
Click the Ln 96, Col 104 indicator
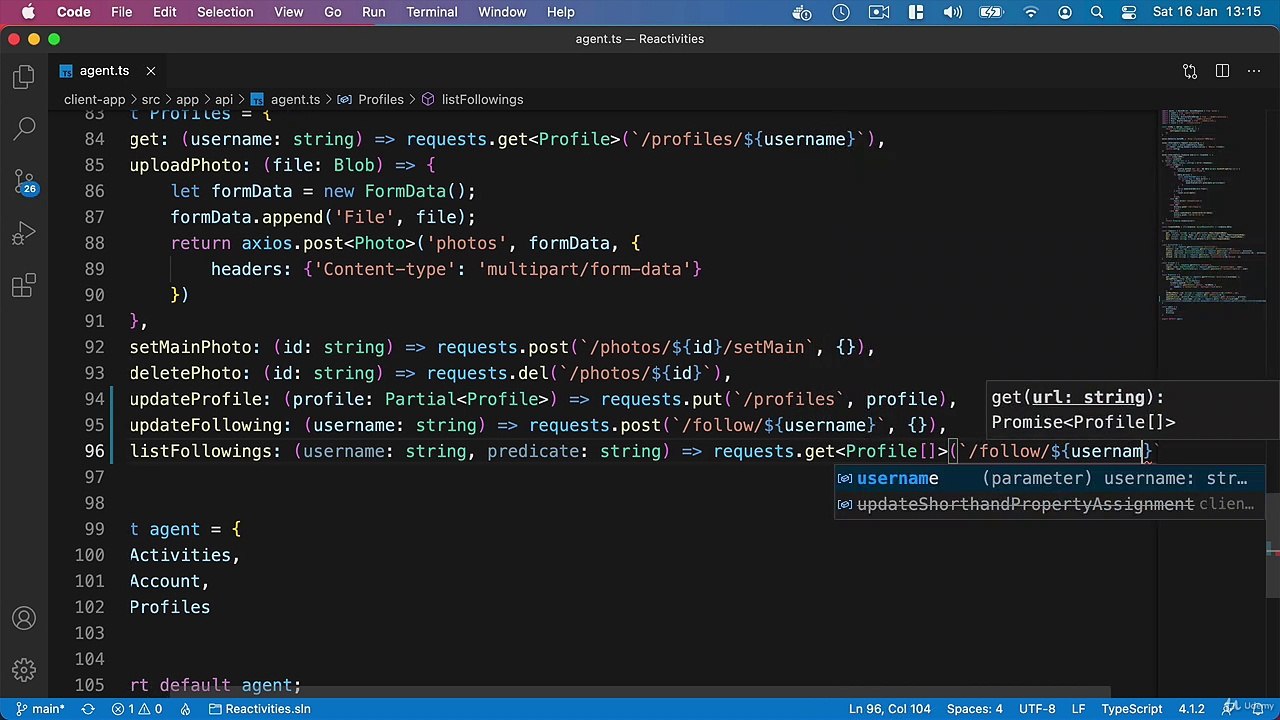coord(889,709)
